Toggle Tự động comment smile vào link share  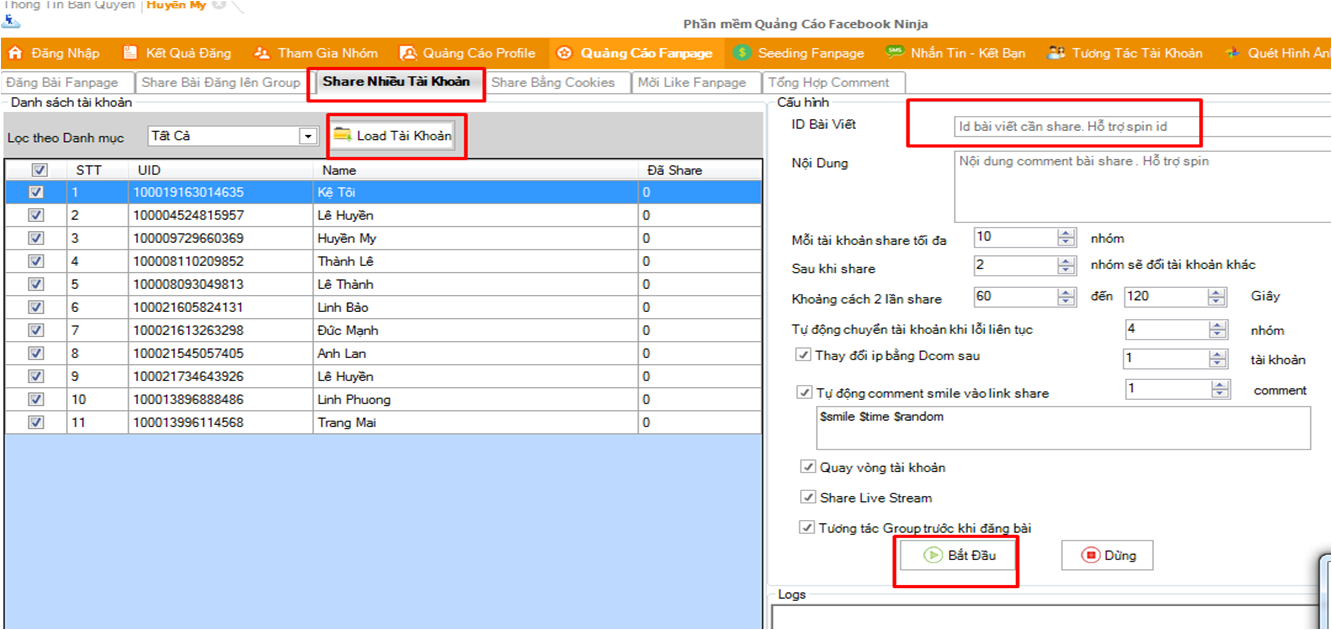tap(803, 393)
